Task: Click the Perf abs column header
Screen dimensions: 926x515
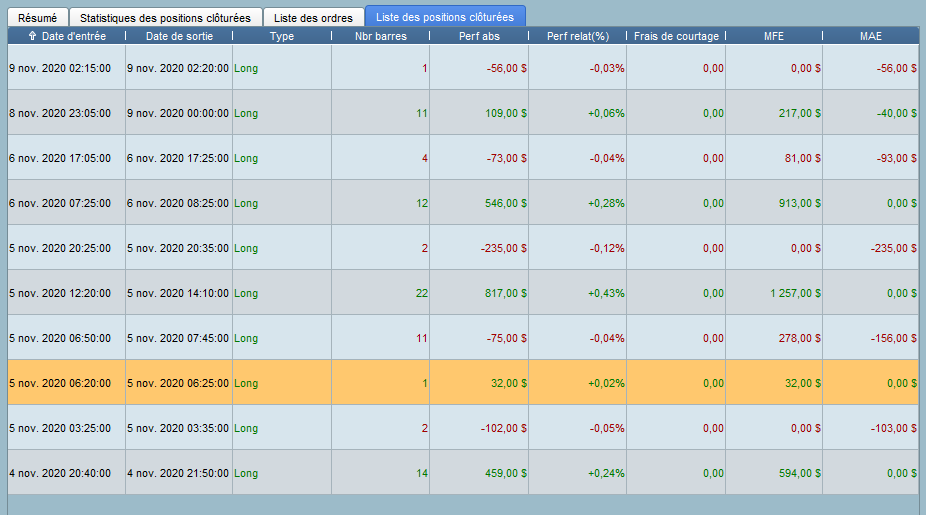Action: (x=479, y=36)
